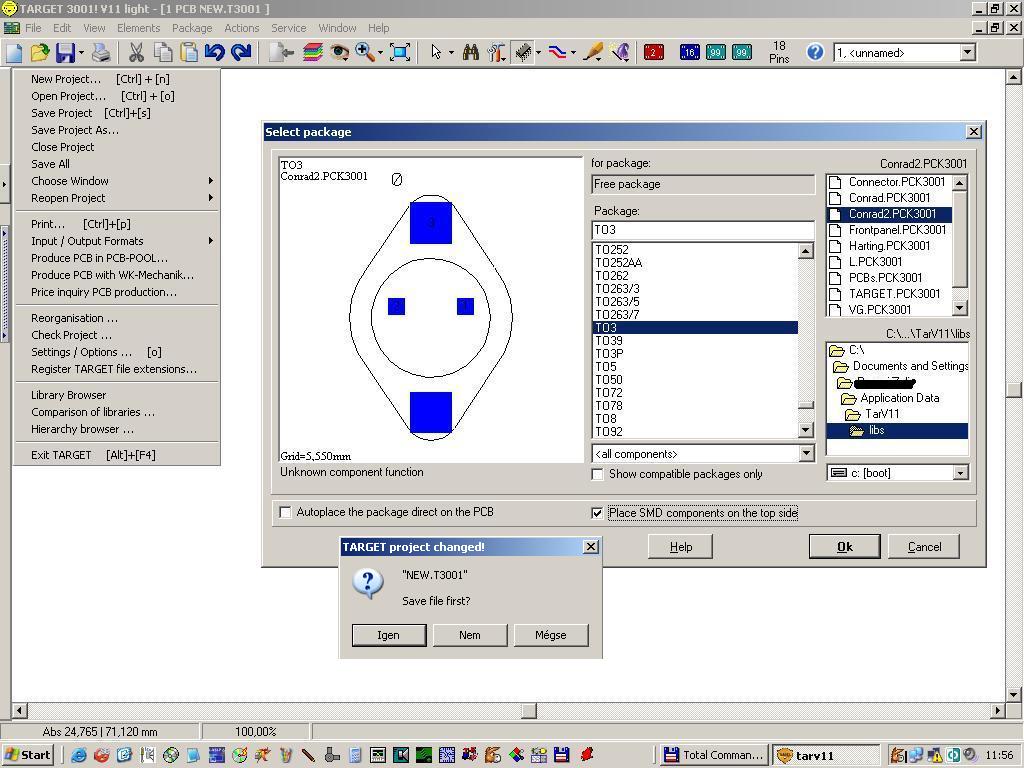
Task: Click Ok in Select package dialog
Action: [x=844, y=547]
